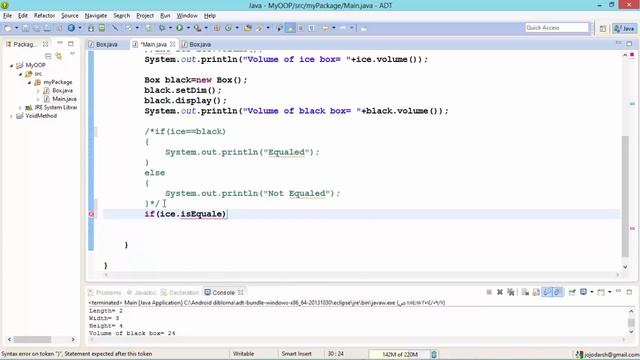
Task: Select Box.java in Package Explorer tree
Action: click(62, 91)
